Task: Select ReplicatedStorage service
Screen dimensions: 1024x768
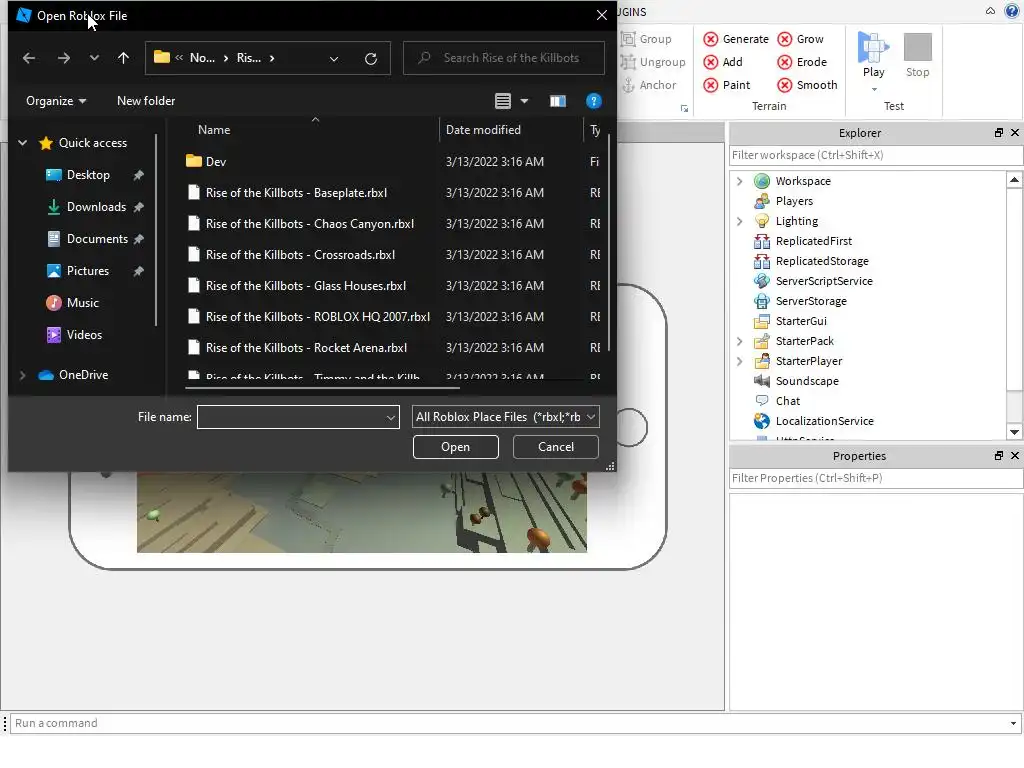Action: tap(822, 261)
